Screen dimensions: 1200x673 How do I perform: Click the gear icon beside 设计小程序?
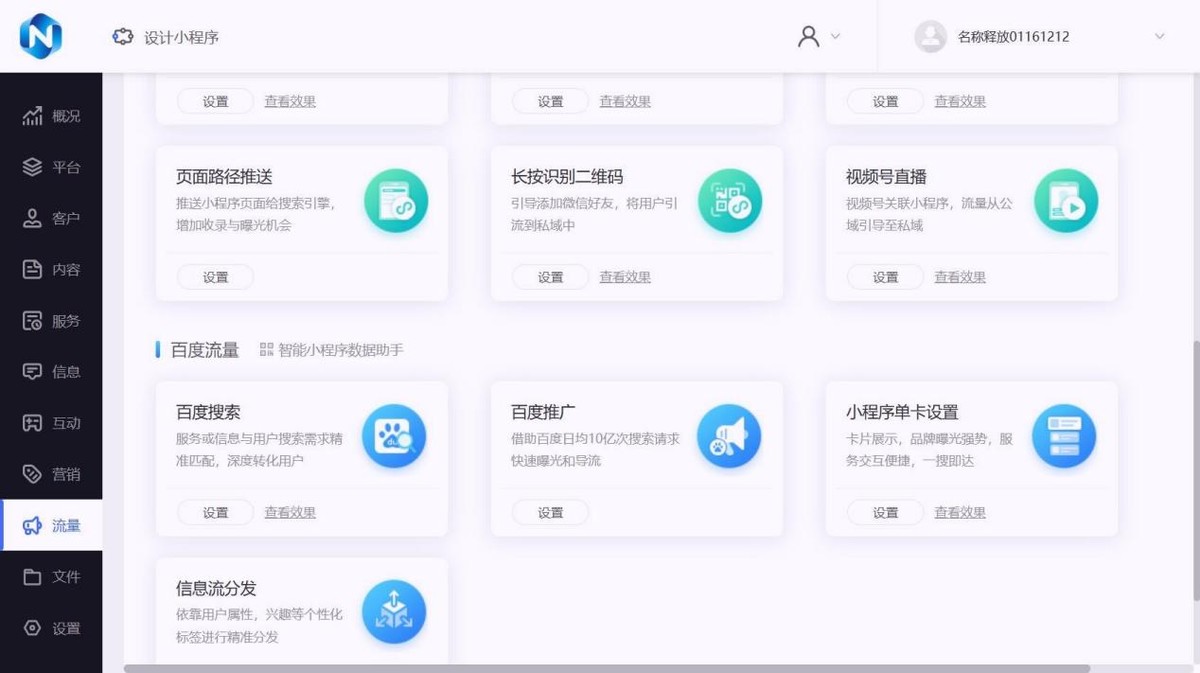click(123, 35)
